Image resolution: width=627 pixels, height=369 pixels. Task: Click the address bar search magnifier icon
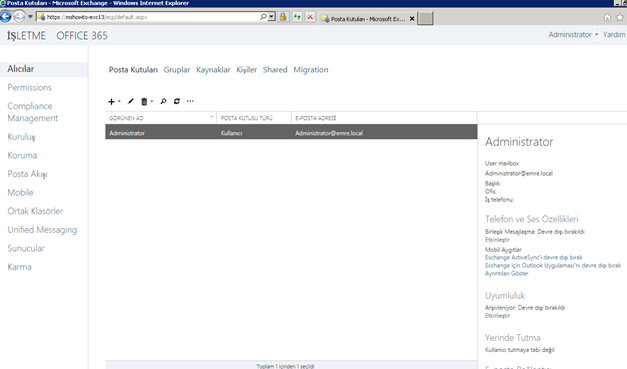pos(263,17)
